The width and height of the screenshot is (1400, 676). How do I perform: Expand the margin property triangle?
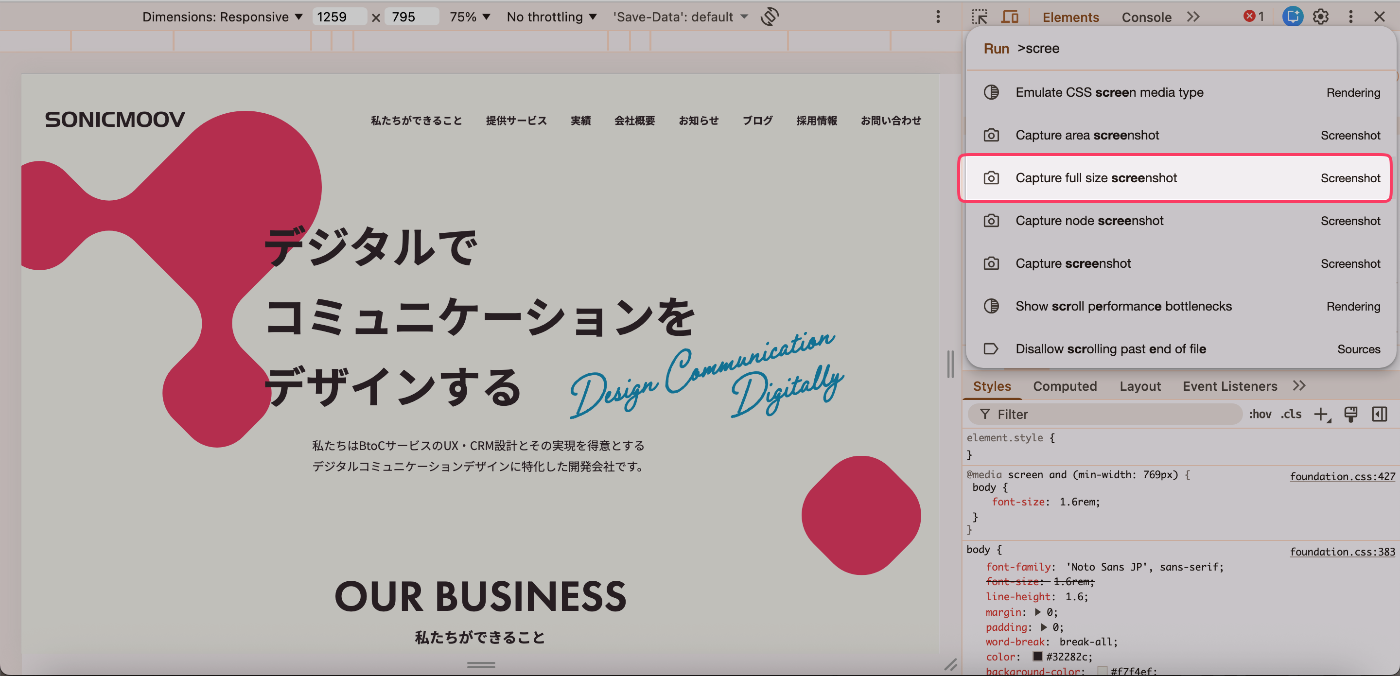point(1040,612)
